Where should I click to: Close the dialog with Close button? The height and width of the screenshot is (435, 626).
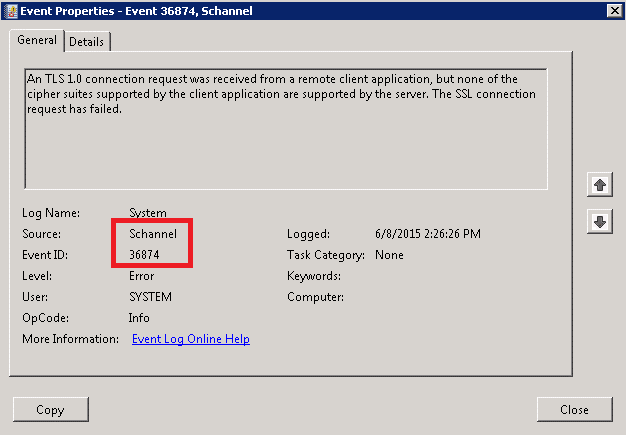[x=574, y=409]
